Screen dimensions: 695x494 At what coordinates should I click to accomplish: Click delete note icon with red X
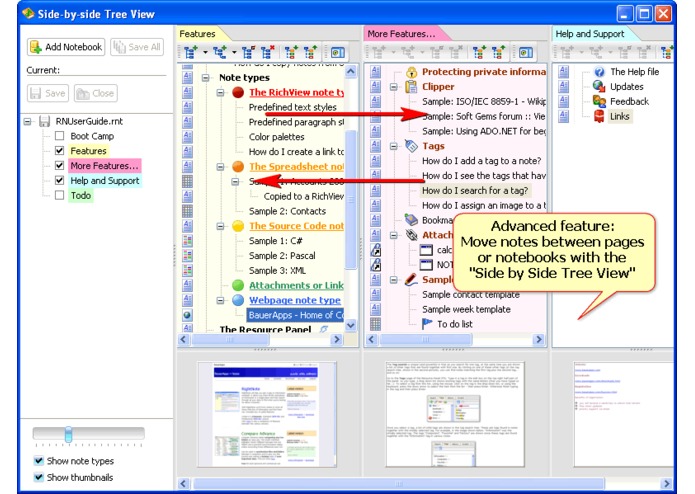(268, 53)
